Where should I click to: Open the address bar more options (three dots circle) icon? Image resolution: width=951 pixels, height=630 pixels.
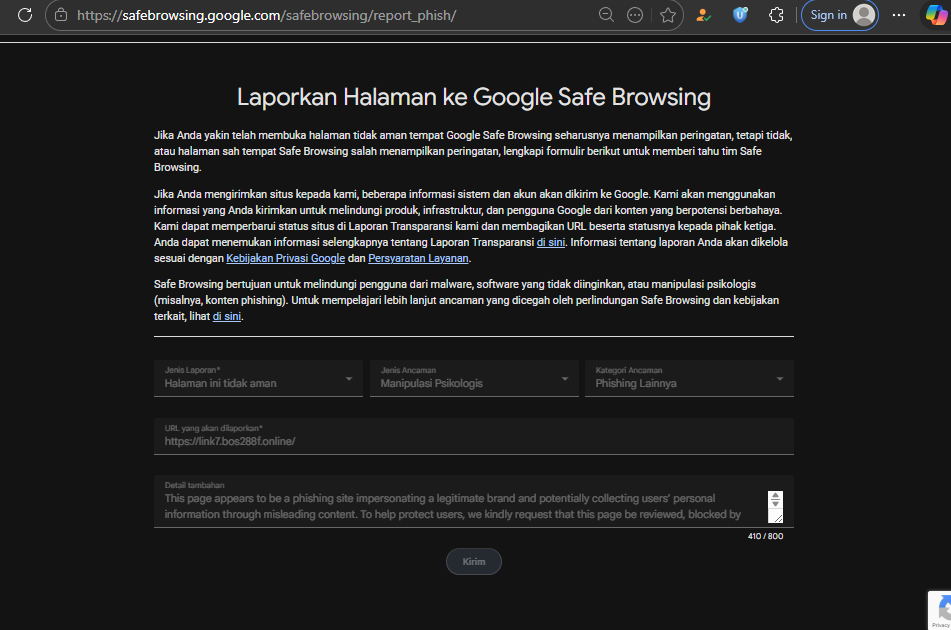(635, 15)
